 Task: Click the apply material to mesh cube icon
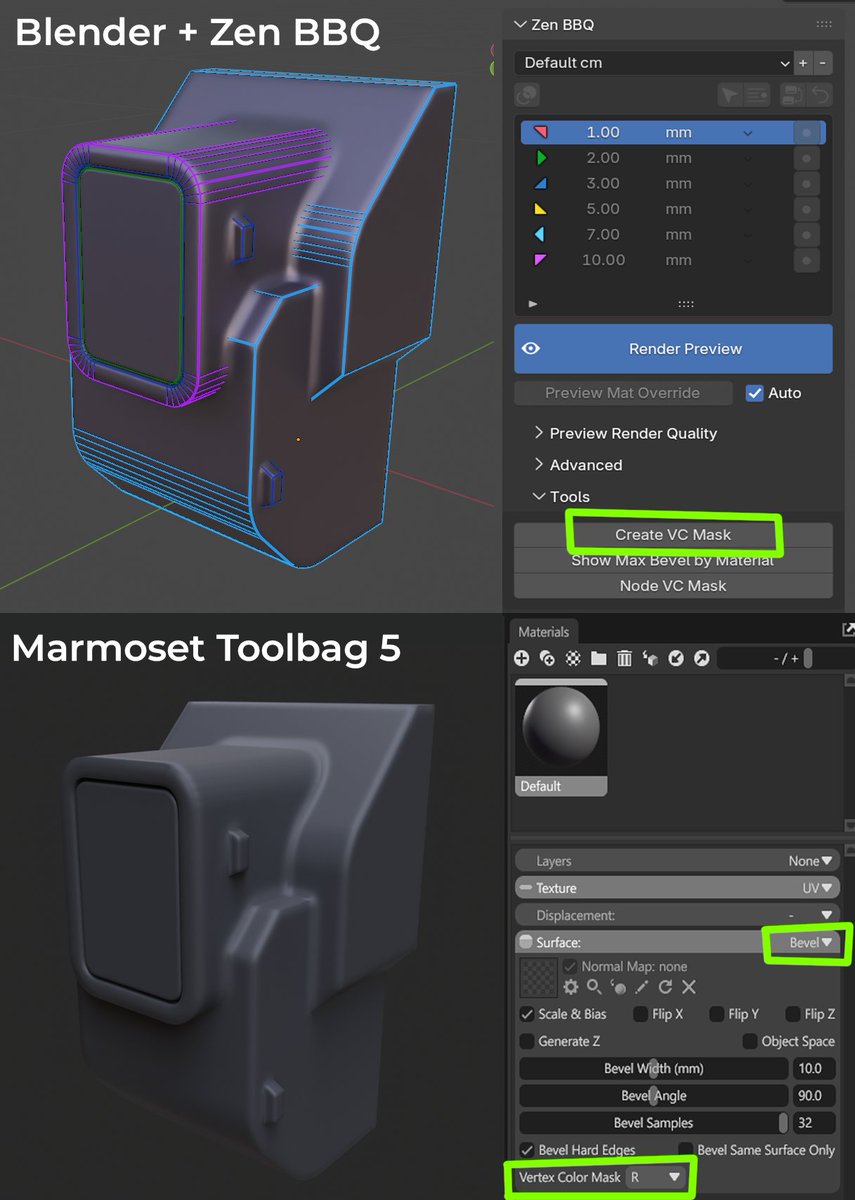click(x=650, y=658)
